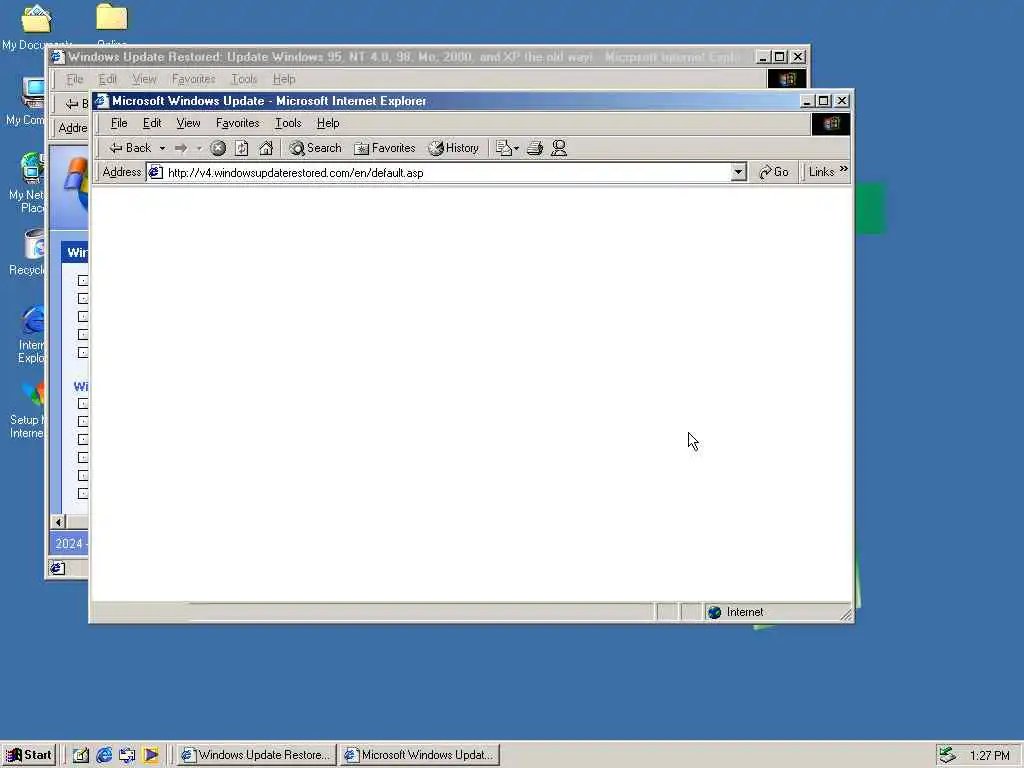Click the Go button next to address bar
The height and width of the screenshot is (768, 1024).
774,172
